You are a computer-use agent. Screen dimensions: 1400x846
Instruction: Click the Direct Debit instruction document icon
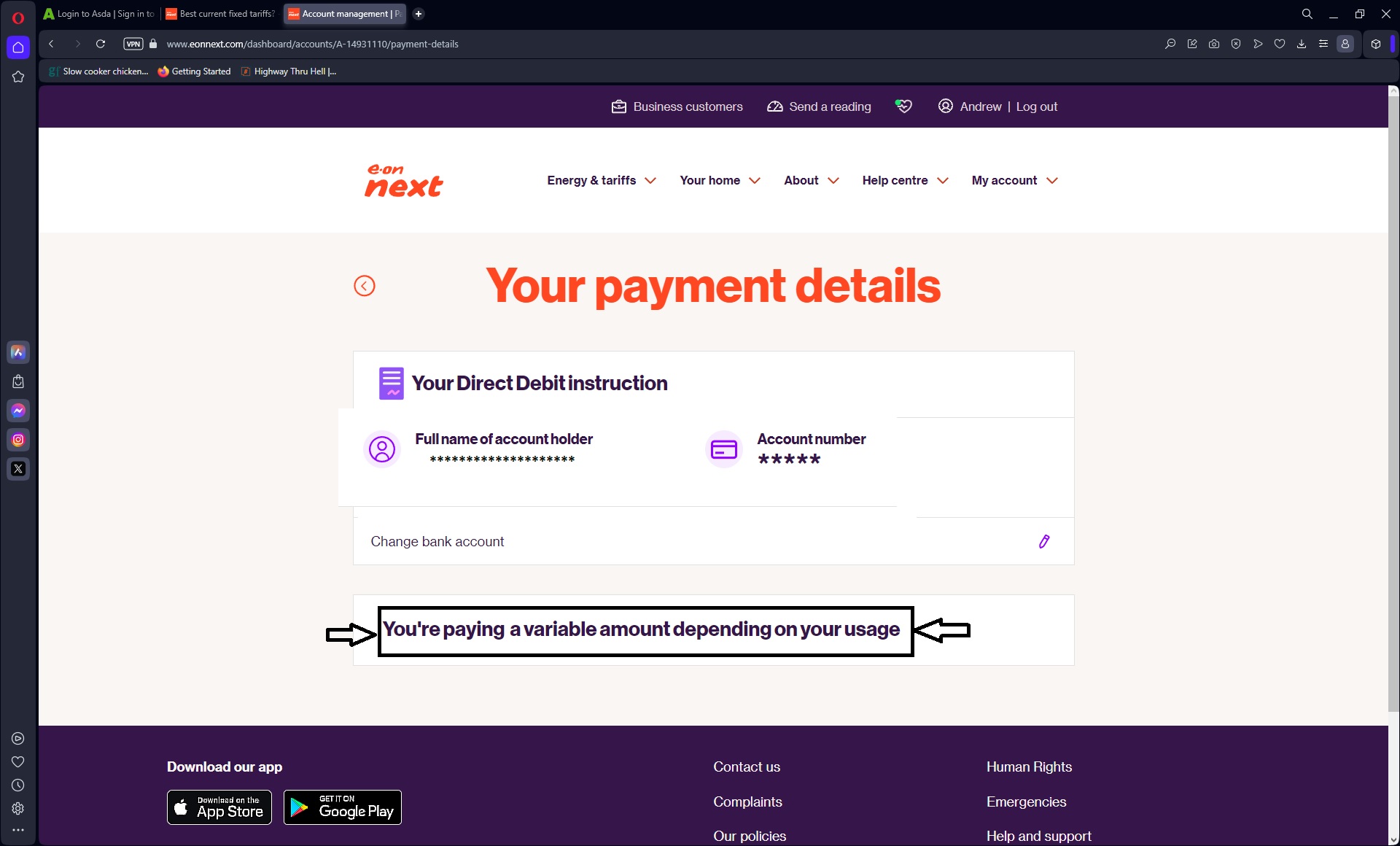391,383
